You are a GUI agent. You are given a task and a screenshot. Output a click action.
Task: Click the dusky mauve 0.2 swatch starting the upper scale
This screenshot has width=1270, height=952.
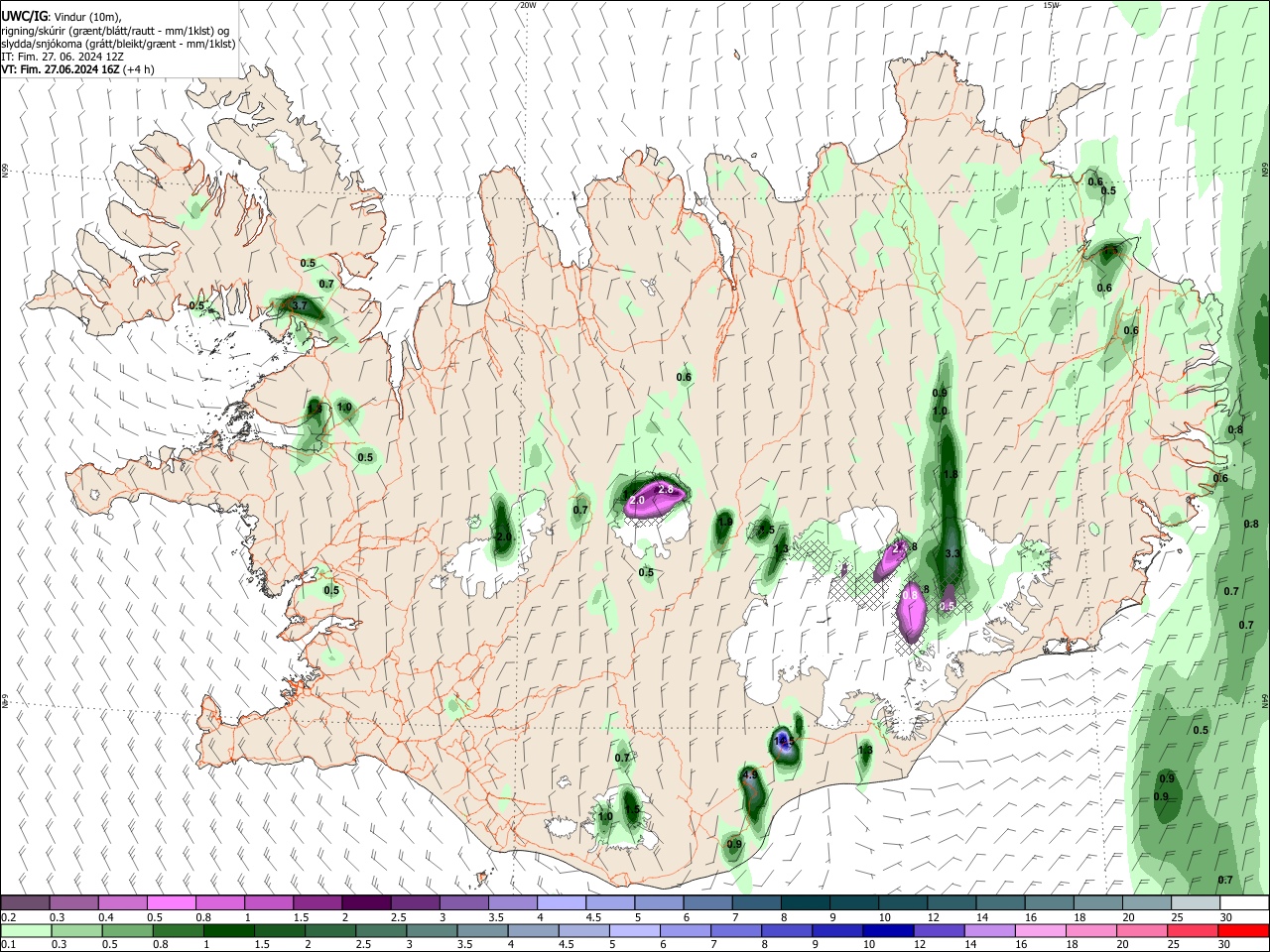[x=25, y=902]
